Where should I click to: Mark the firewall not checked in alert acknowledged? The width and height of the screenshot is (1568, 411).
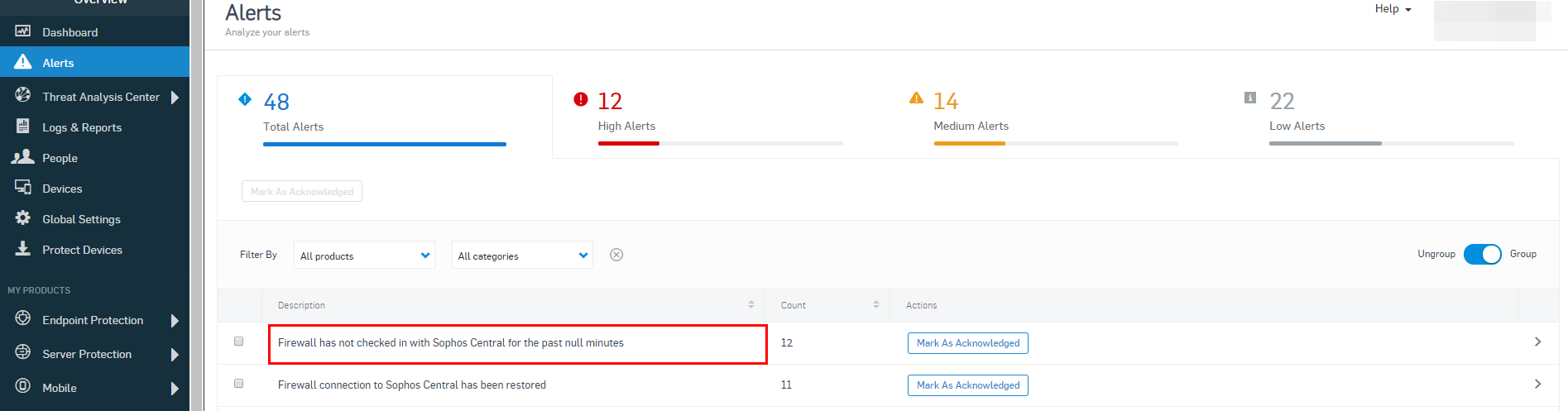click(967, 343)
